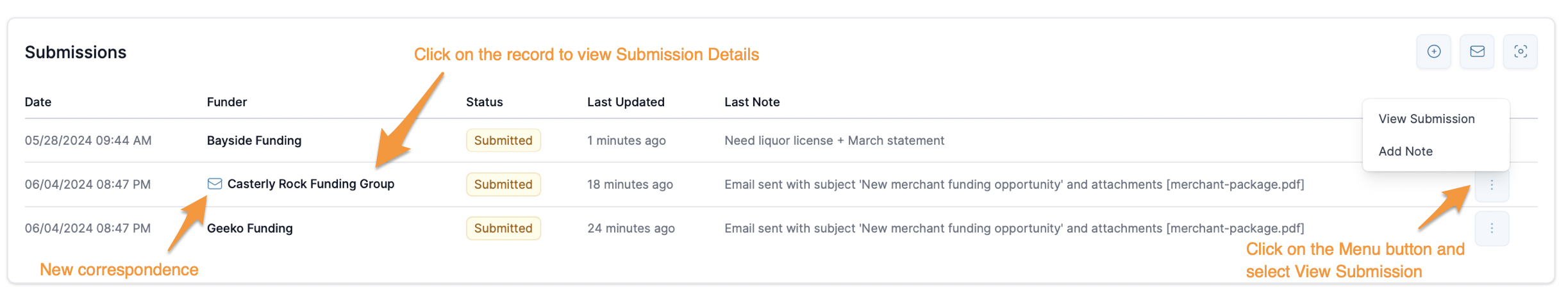The height and width of the screenshot is (292, 1568).
Task: Click the Funder column header
Action: click(226, 102)
